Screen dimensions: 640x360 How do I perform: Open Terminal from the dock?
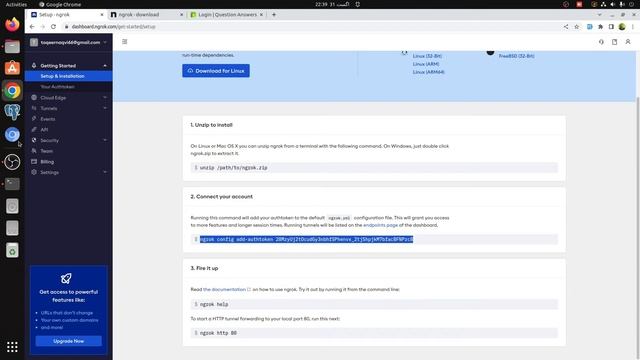[12, 184]
